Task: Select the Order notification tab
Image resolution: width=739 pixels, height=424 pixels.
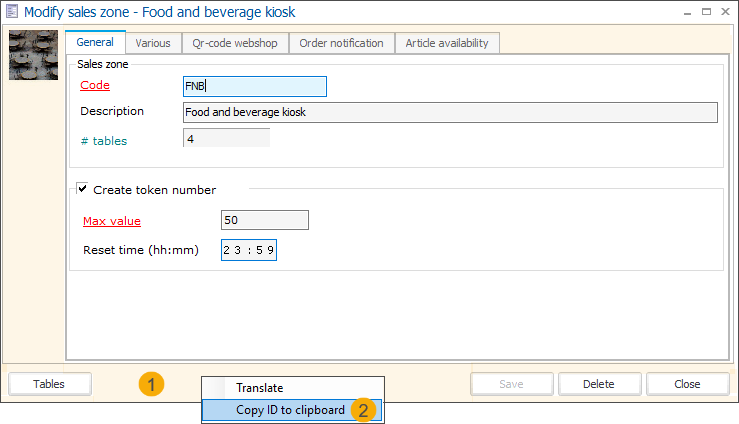Action: 341,43
